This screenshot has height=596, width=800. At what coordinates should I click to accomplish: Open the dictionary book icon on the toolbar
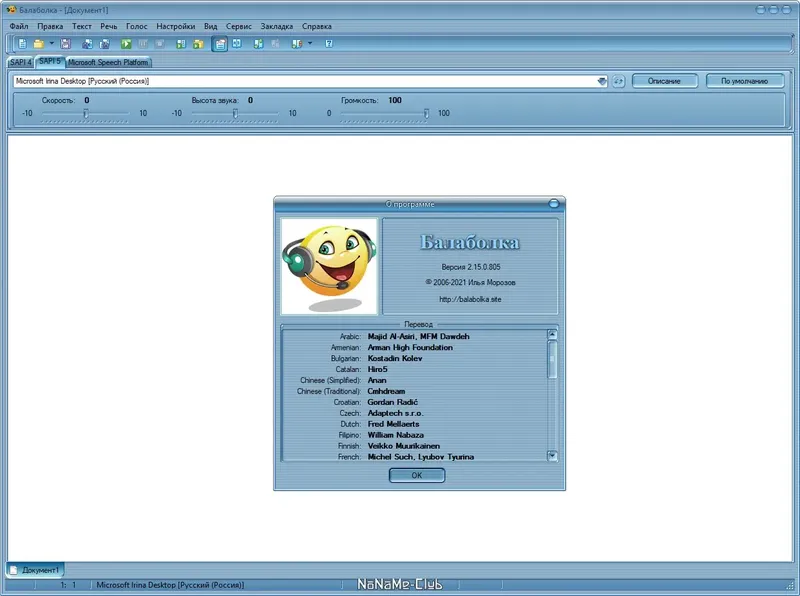point(237,44)
